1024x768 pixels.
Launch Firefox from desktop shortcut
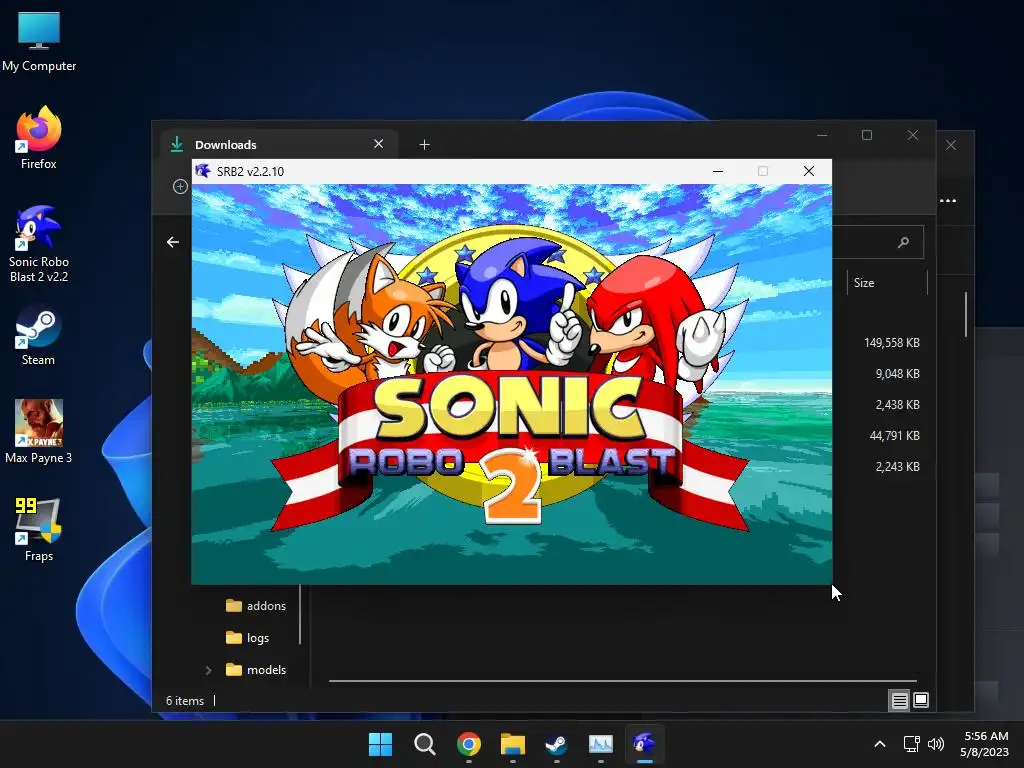click(x=39, y=138)
